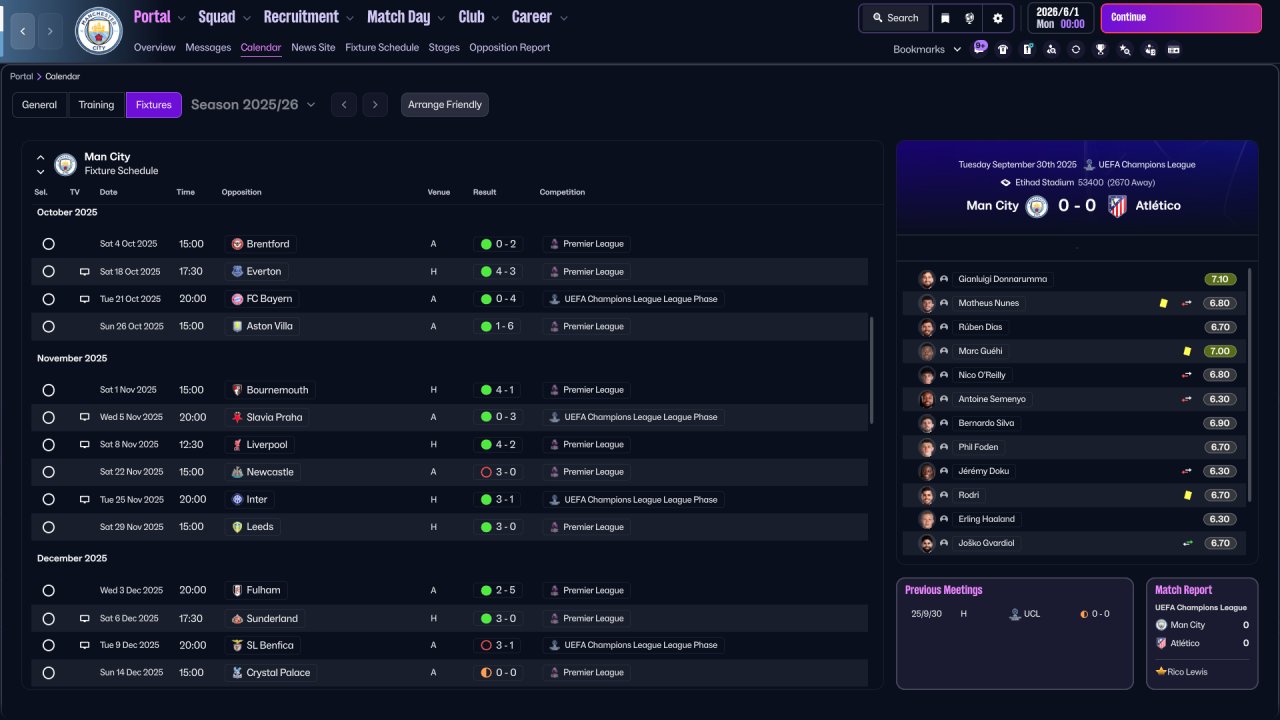Click the TV icon for the Everton fixture

85,272
